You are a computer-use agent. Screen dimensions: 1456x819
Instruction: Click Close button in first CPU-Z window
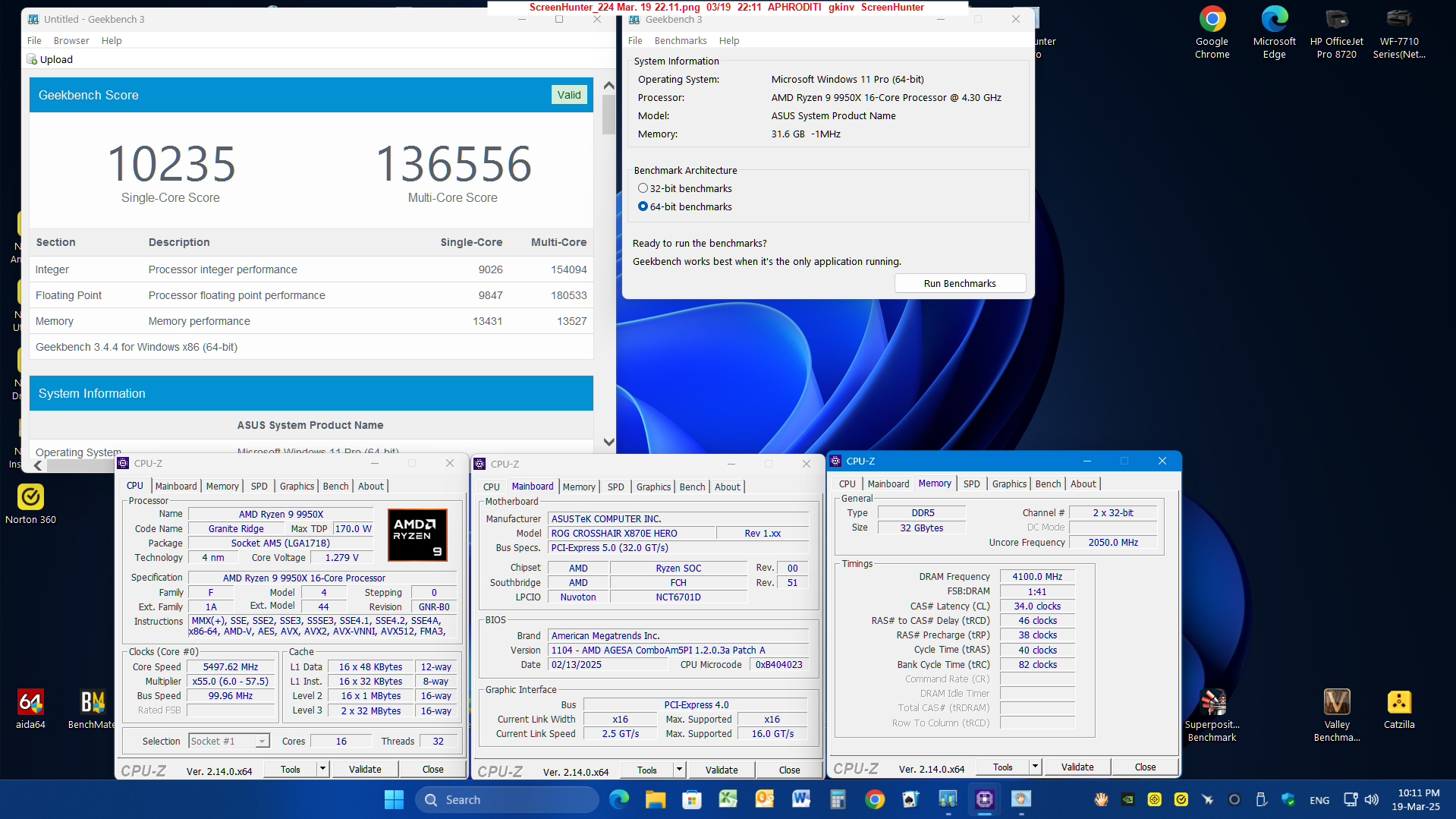[x=433, y=769]
